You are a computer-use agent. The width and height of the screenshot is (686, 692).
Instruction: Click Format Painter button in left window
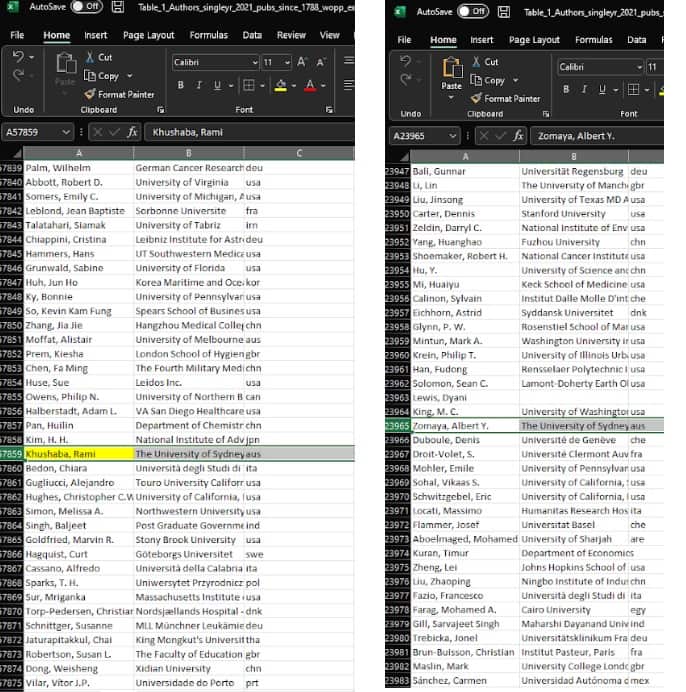pyautogui.click(x=118, y=94)
